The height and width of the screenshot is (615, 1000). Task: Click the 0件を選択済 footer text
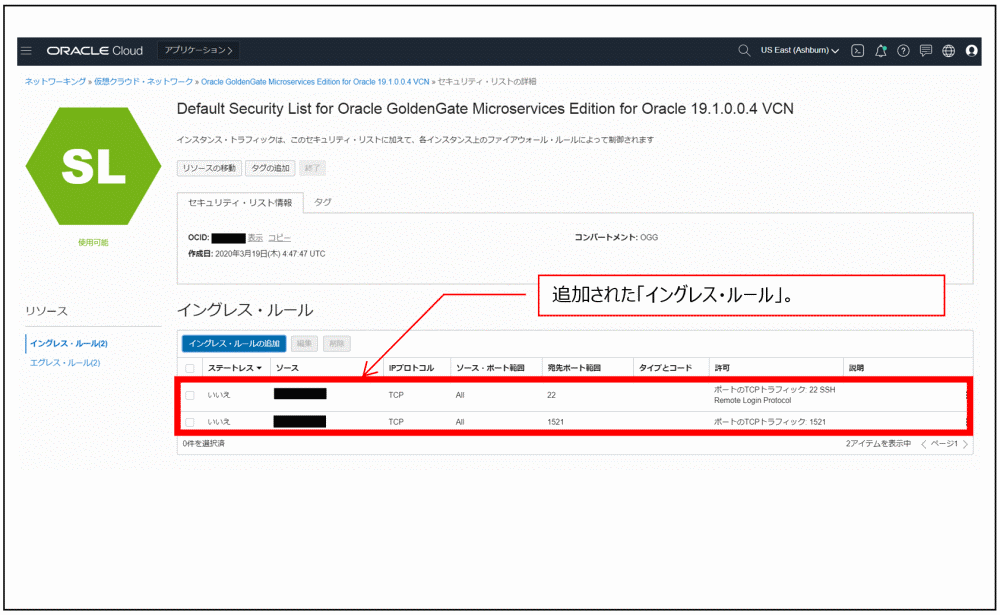tap(203, 443)
